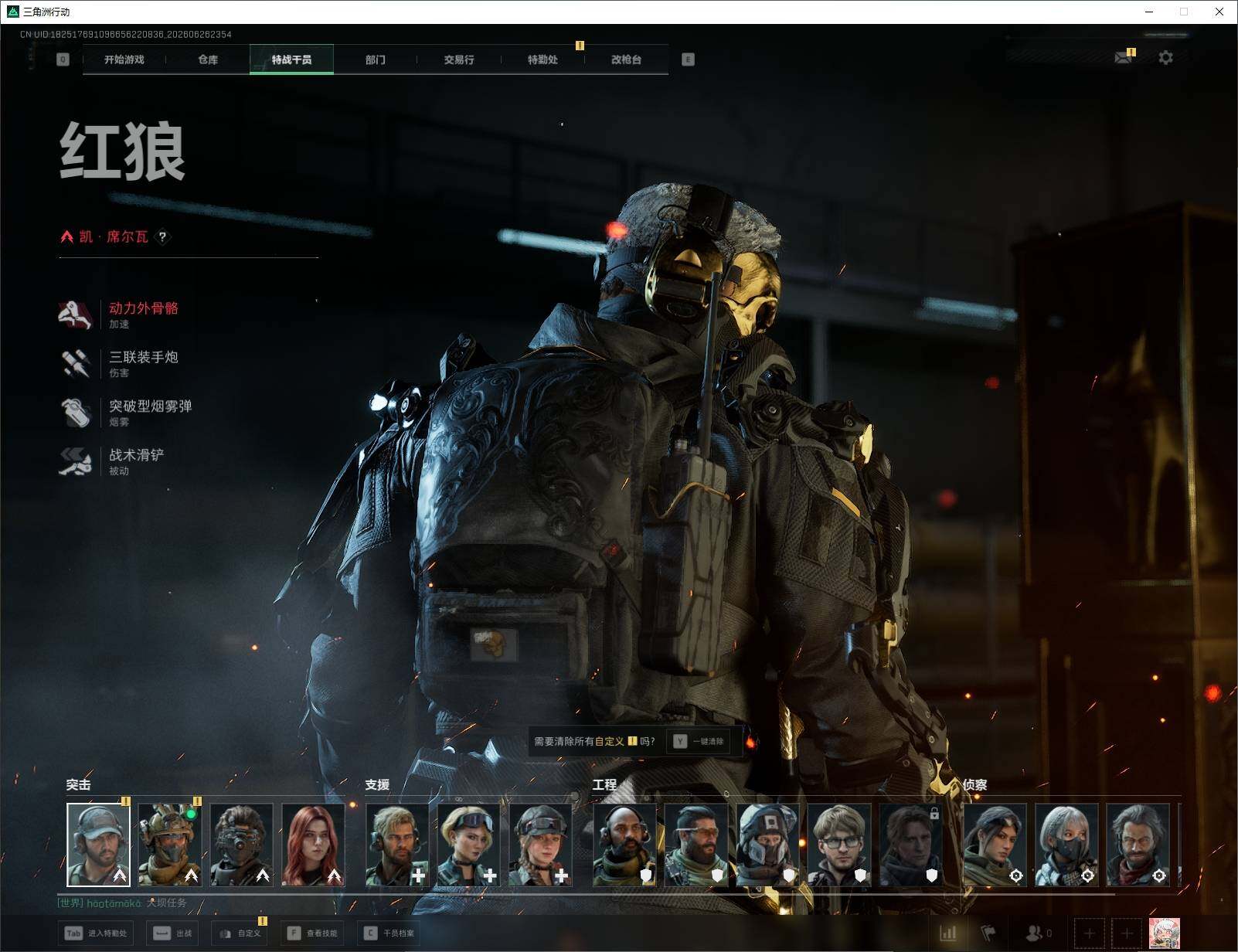Click the E next-tab key icon

click(x=688, y=59)
